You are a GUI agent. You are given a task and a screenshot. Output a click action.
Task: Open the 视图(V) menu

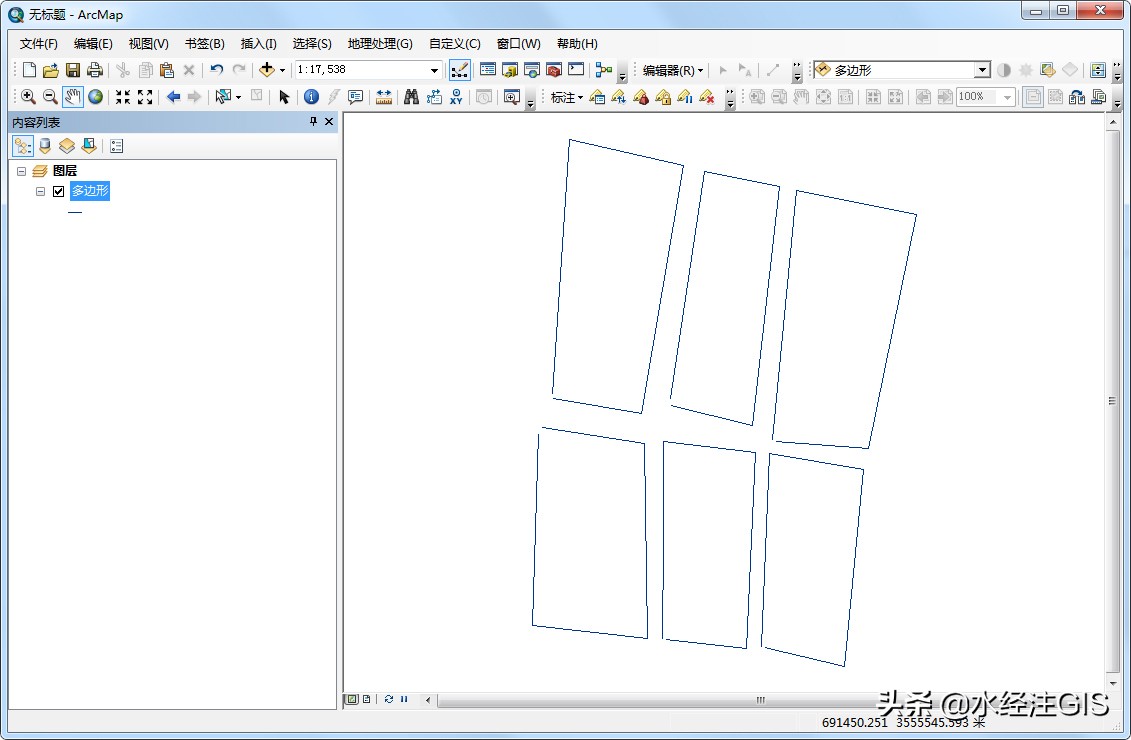149,44
